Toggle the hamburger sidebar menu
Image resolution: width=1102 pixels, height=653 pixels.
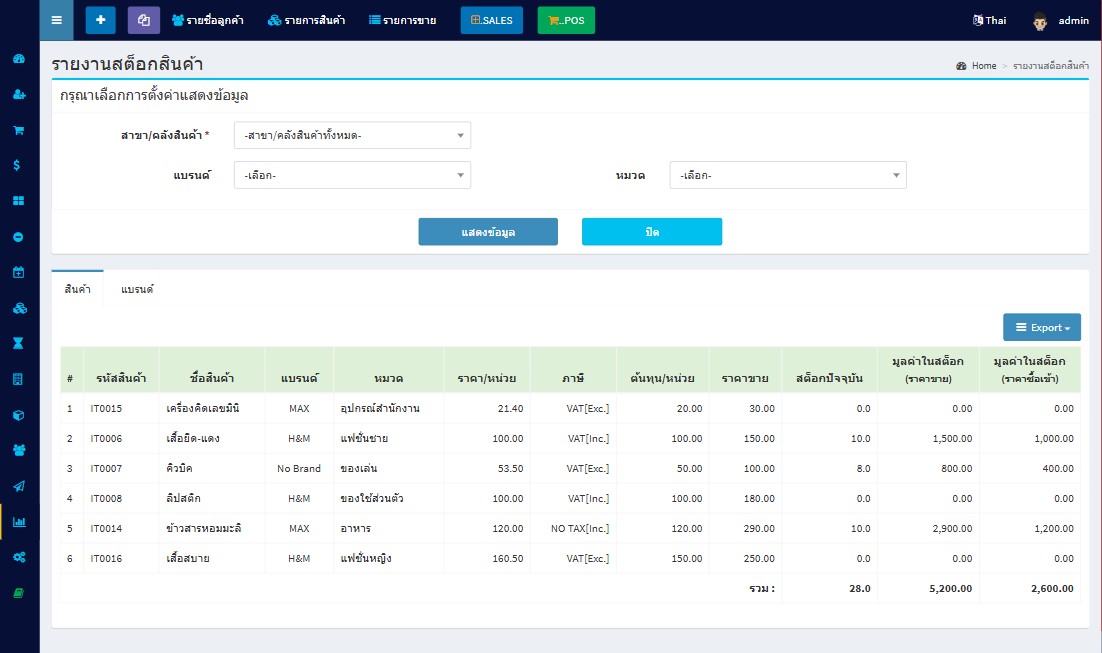click(x=57, y=20)
